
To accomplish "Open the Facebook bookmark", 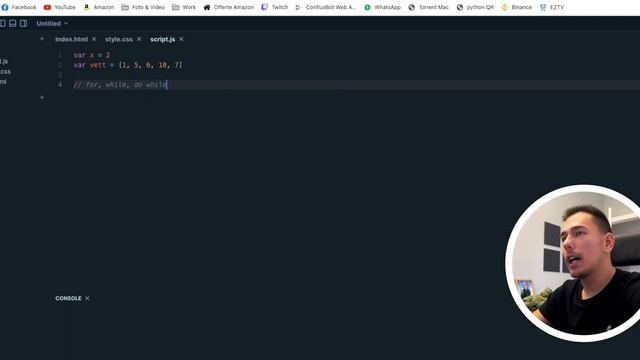I will 19,7.
